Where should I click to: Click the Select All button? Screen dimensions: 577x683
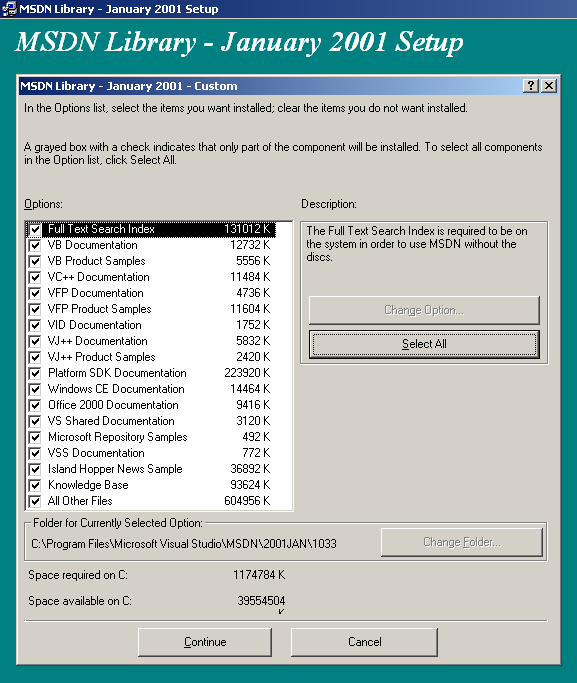pyautogui.click(x=424, y=344)
